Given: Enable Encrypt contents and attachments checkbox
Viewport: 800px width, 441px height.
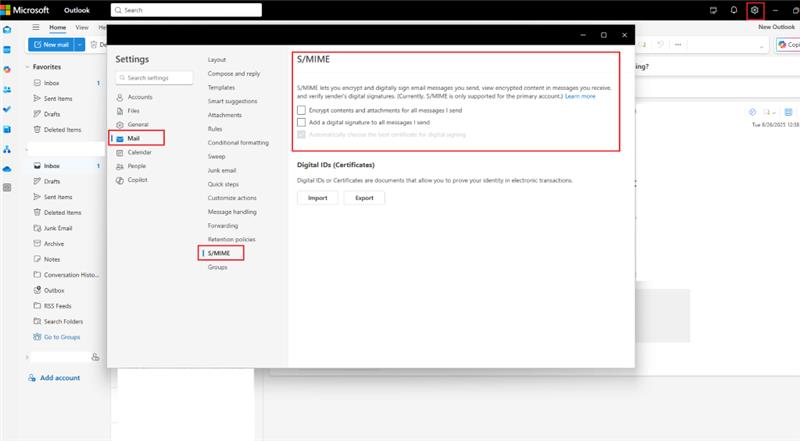Looking at the screenshot, I should 302,110.
